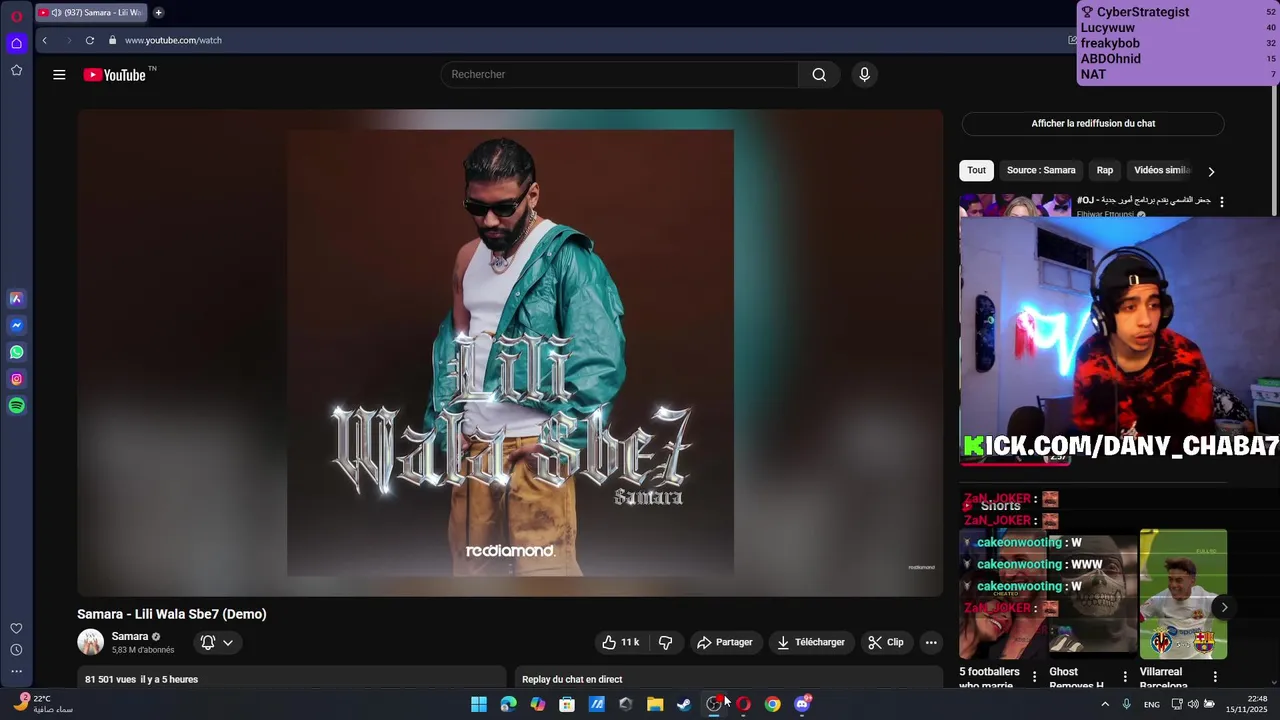Viewport: 1280px width, 720px height.
Task: Open the 22°C weather taskbar widget
Action: point(45,704)
